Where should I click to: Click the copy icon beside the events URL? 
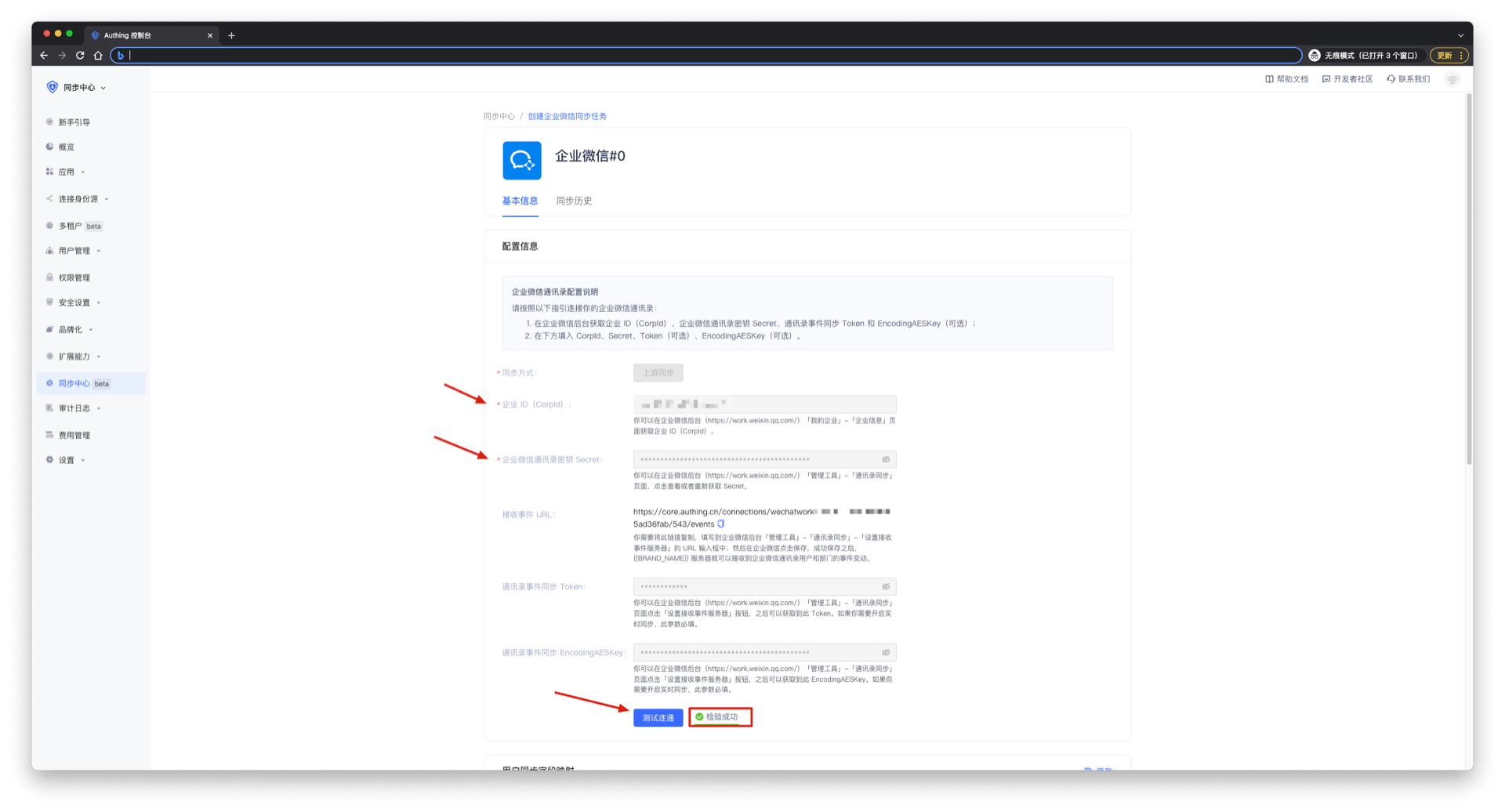(721, 524)
